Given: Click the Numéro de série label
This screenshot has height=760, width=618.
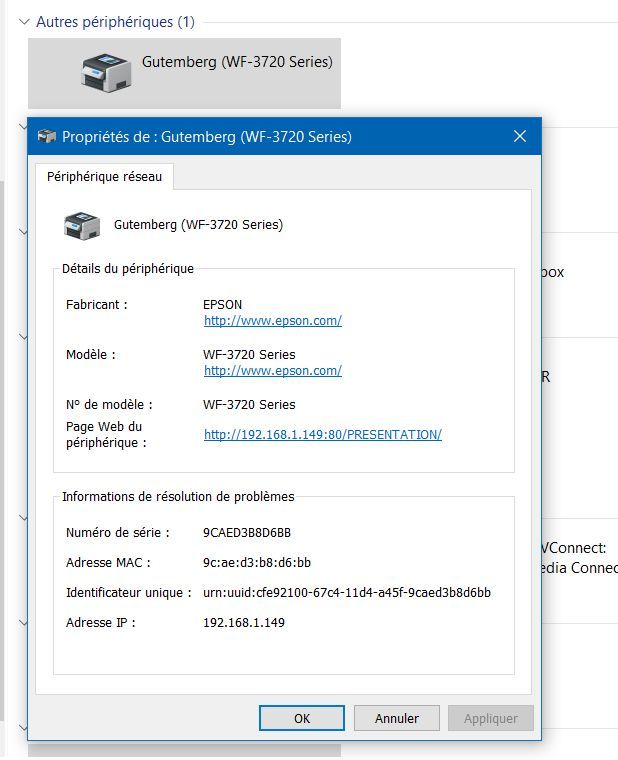Looking at the screenshot, I should [118, 533].
